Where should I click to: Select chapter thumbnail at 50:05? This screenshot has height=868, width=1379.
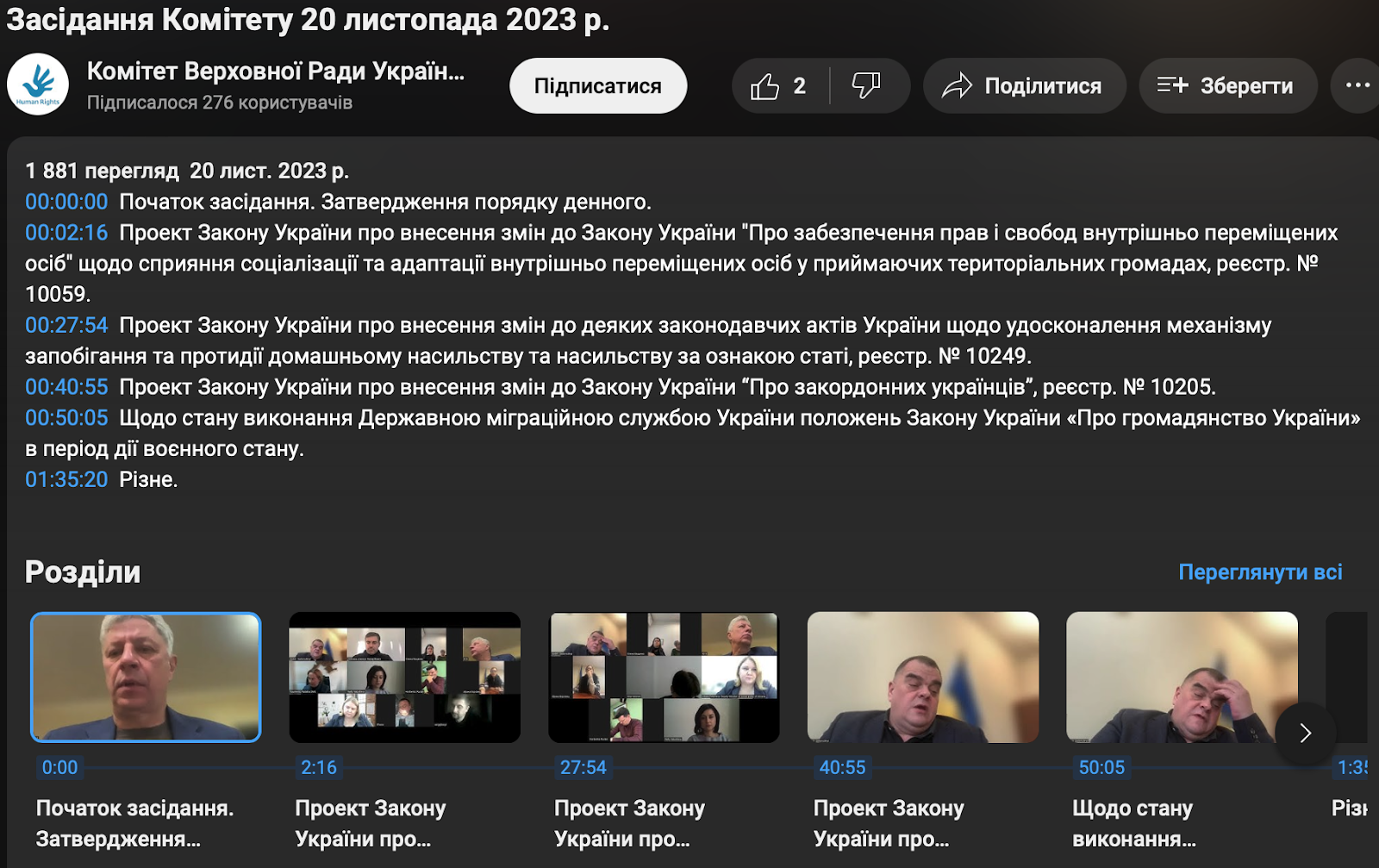[1182, 678]
